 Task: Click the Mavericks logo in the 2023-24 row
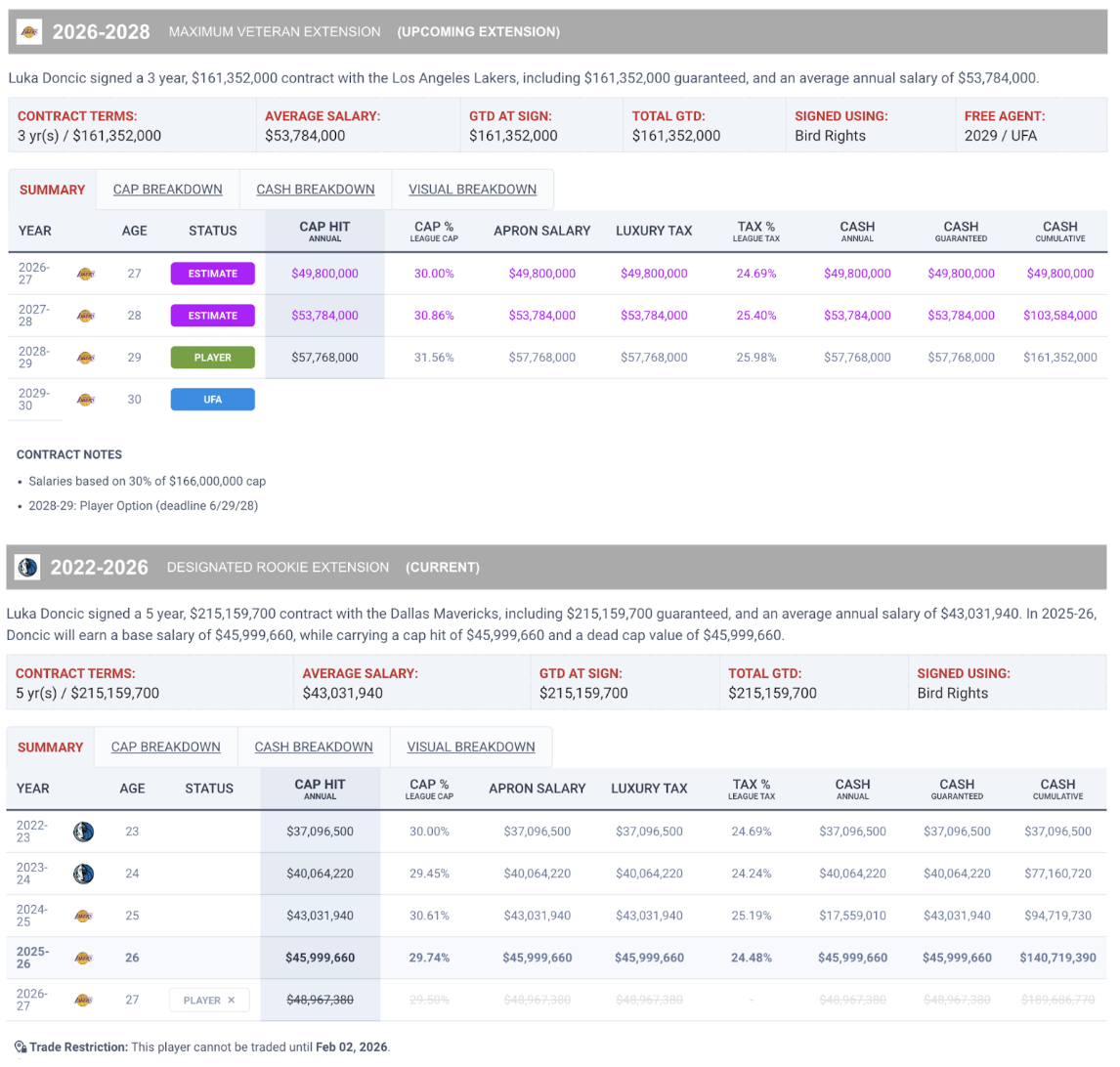tap(83, 874)
